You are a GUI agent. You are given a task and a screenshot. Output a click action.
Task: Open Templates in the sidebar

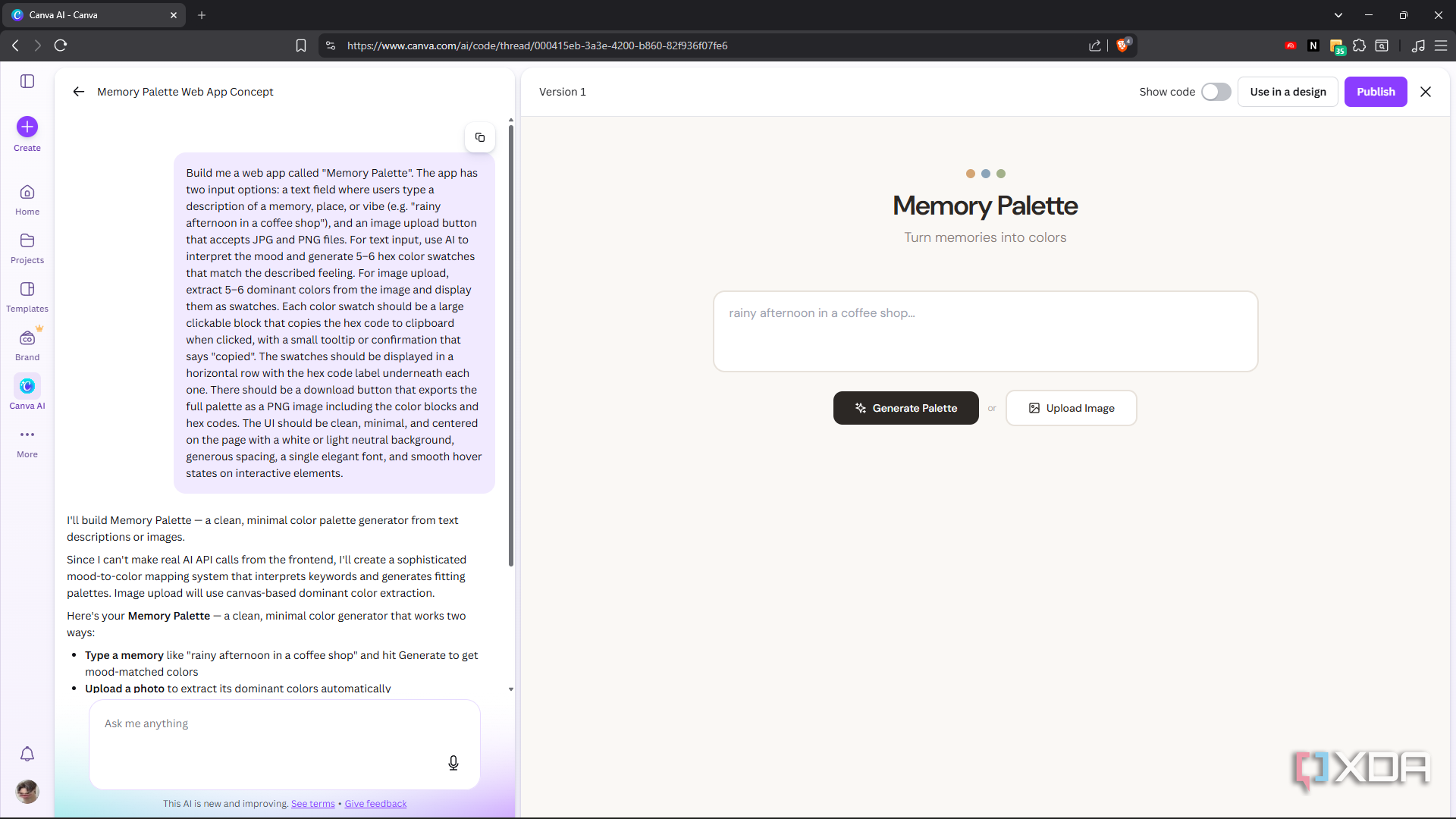[x=27, y=297]
